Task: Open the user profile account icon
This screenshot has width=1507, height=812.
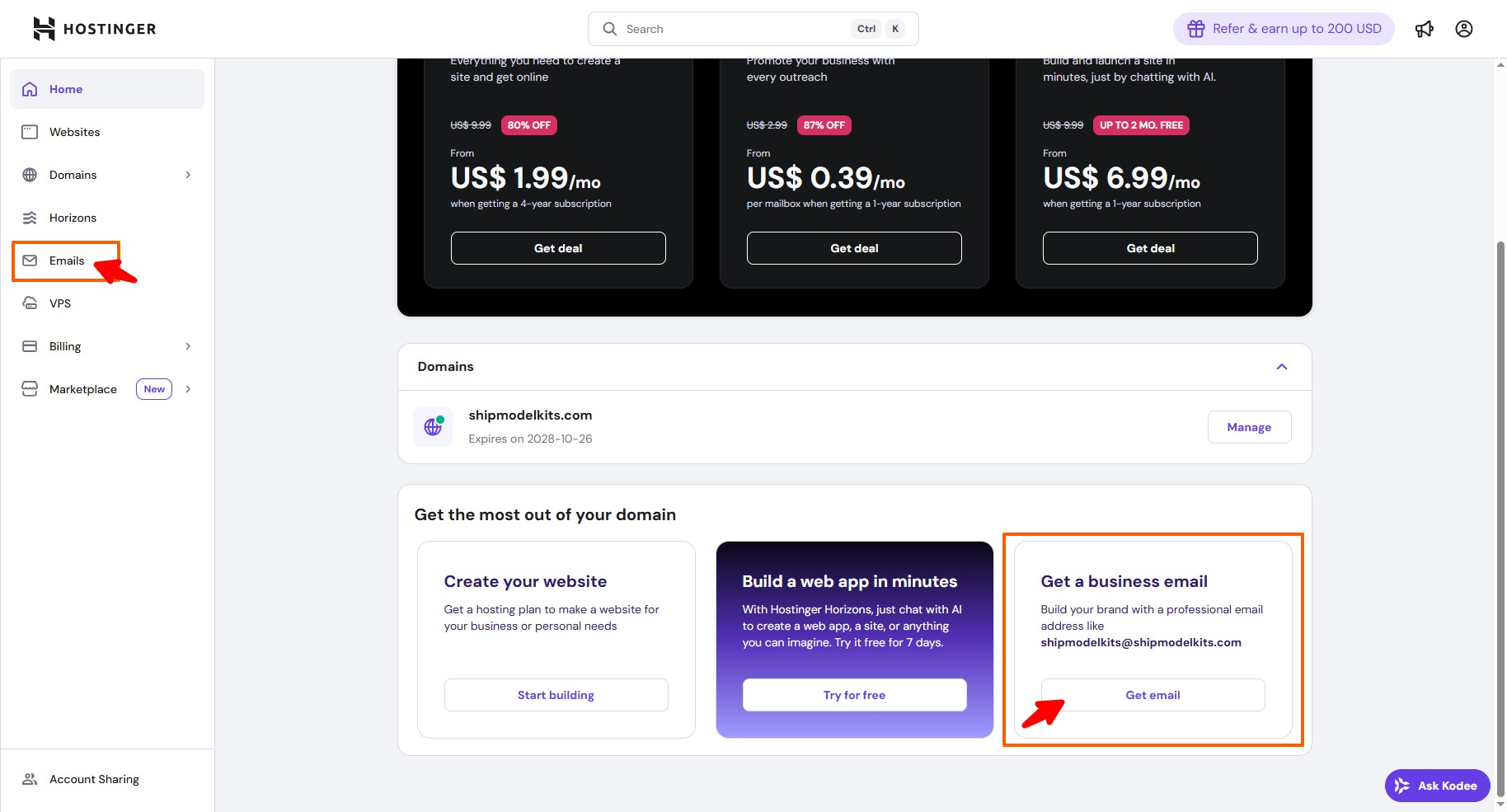Action: [1463, 29]
